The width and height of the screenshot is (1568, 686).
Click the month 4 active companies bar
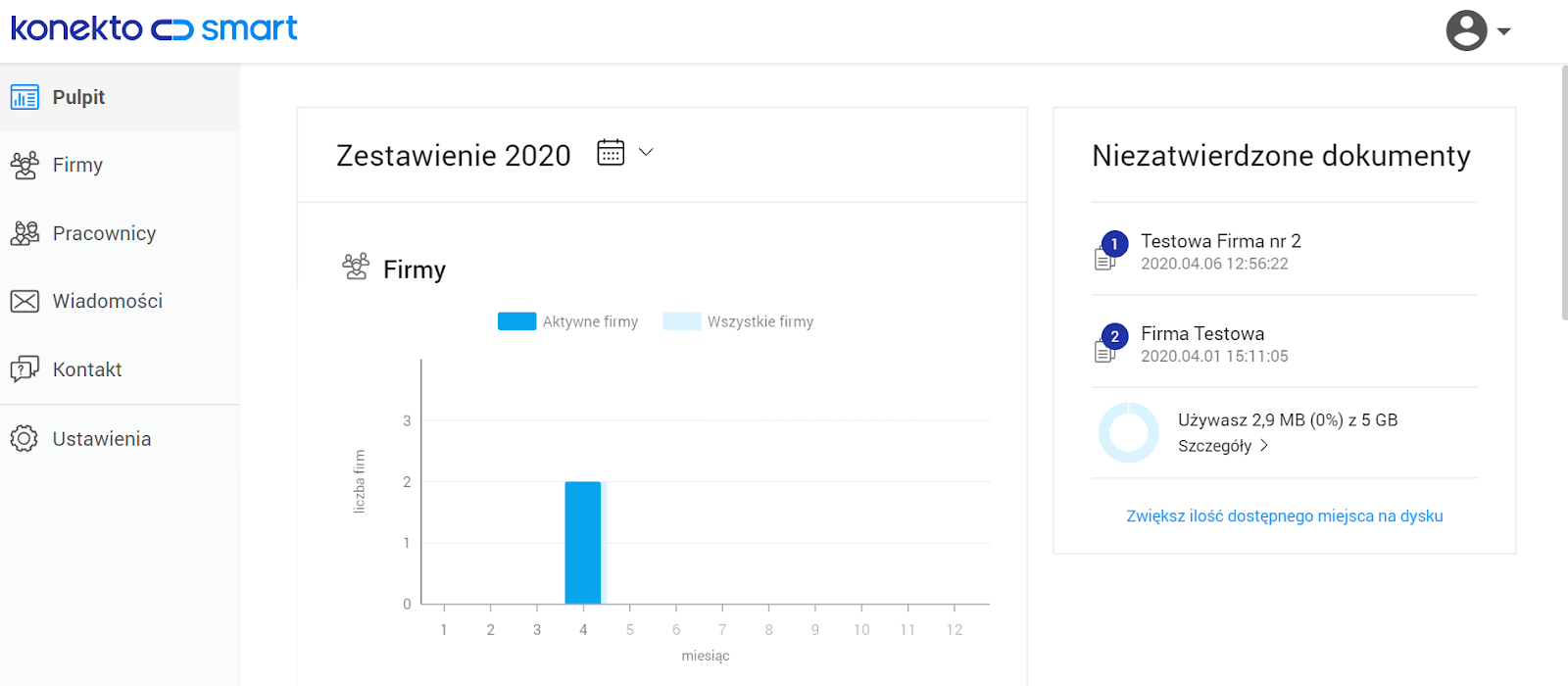click(583, 543)
